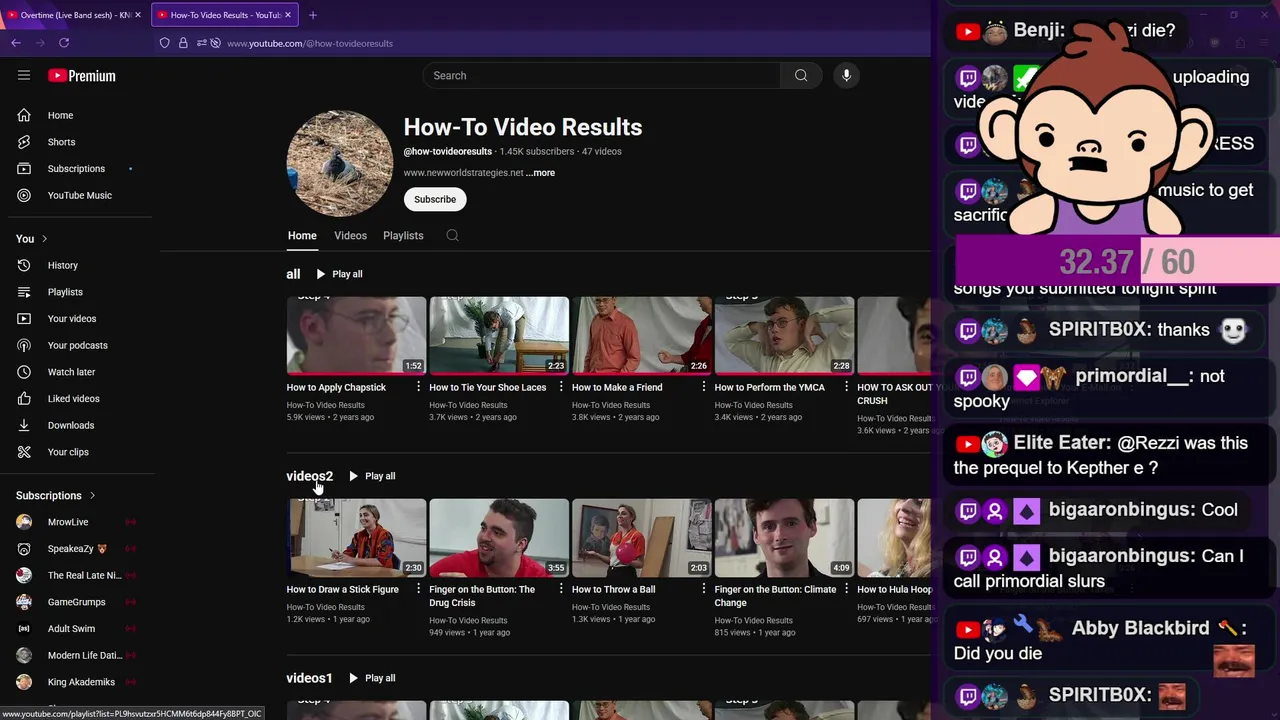Subscribe to How-To Video Results

pos(435,199)
